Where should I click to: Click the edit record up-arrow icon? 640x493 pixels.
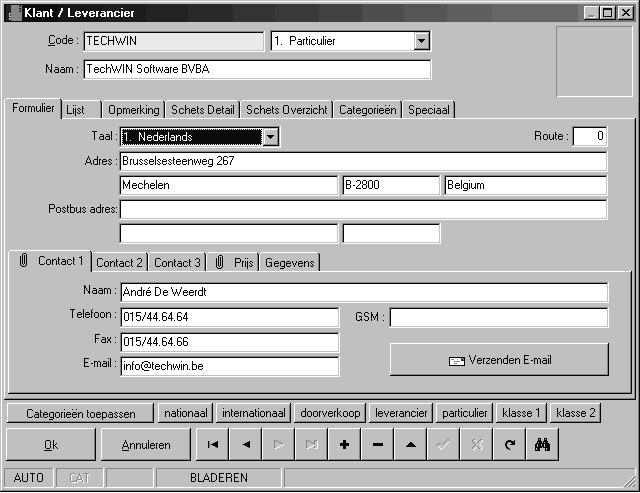click(411, 444)
